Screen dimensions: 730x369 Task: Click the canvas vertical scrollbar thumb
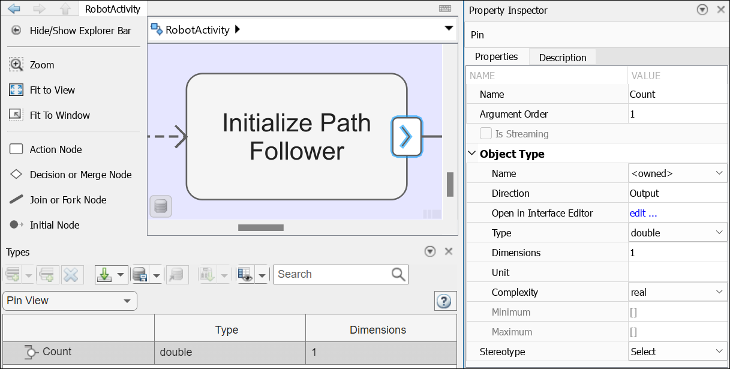click(x=450, y=184)
